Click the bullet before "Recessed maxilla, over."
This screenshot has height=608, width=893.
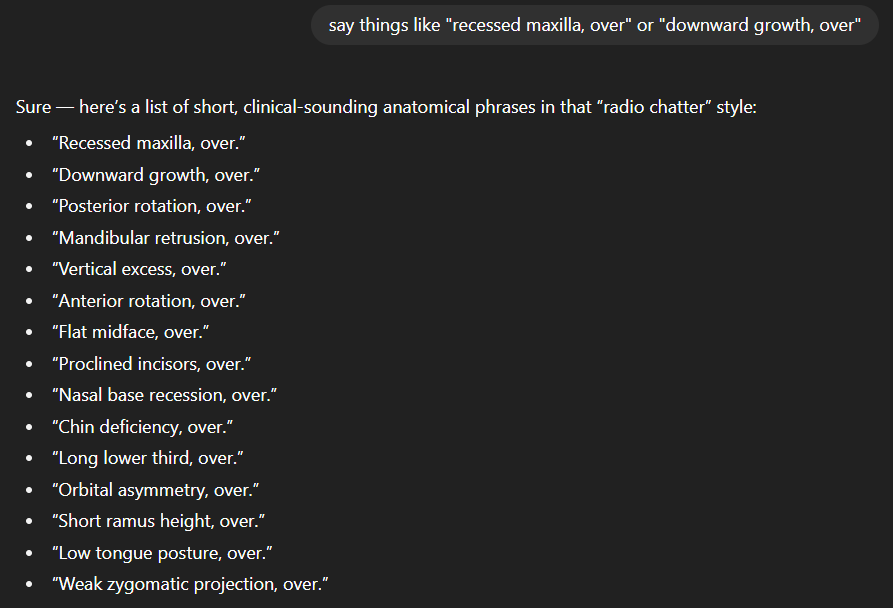pyautogui.click(x=31, y=144)
